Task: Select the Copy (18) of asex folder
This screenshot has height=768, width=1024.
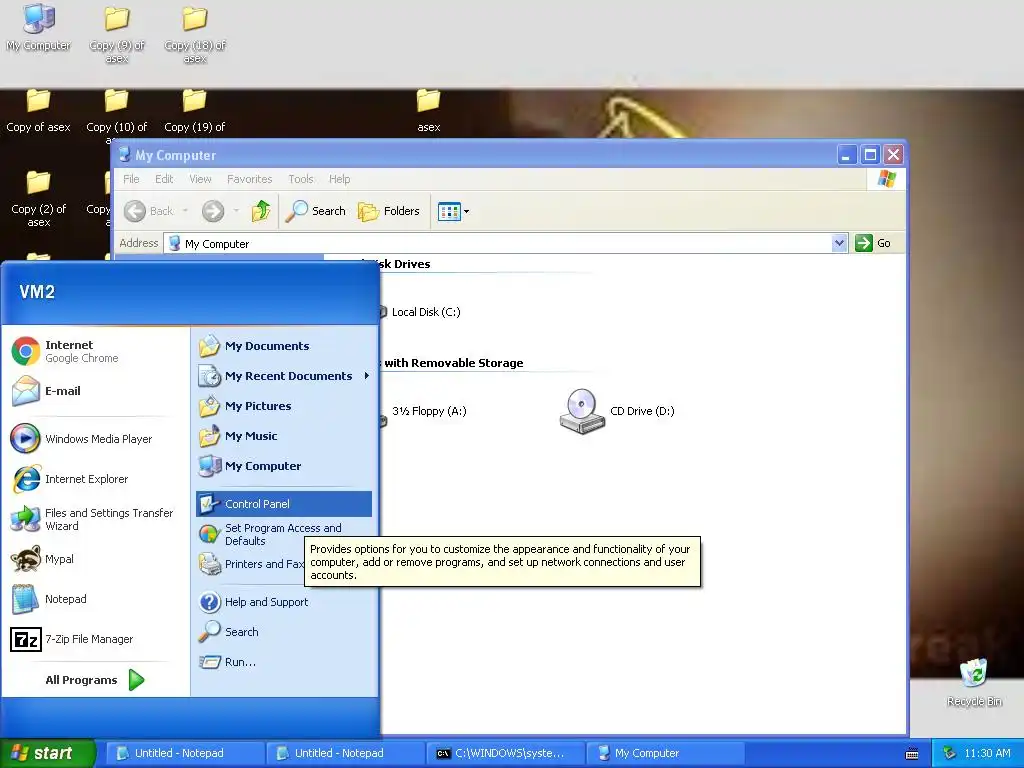Action: [x=195, y=34]
